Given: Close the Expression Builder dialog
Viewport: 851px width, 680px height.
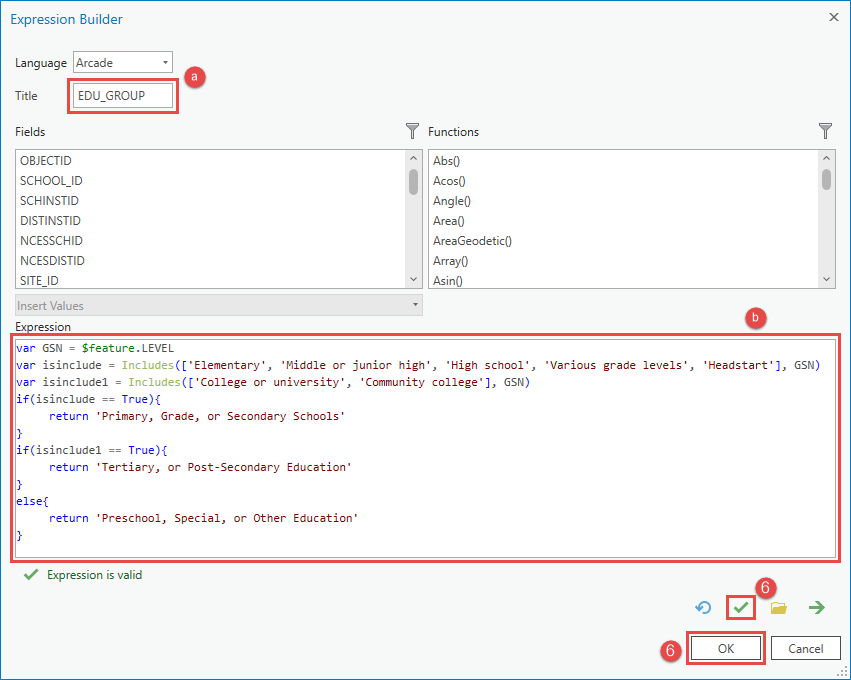Looking at the screenshot, I should coord(834,17).
